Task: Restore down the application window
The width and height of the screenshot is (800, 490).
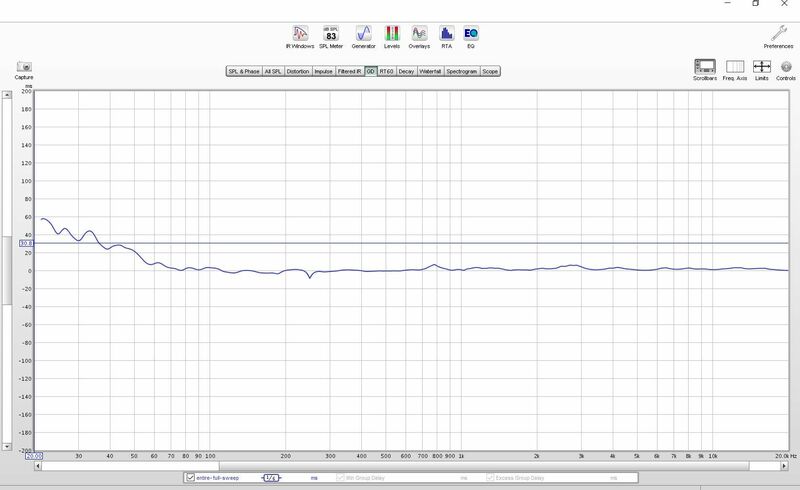Action: pyautogui.click(x=756, y=4)
